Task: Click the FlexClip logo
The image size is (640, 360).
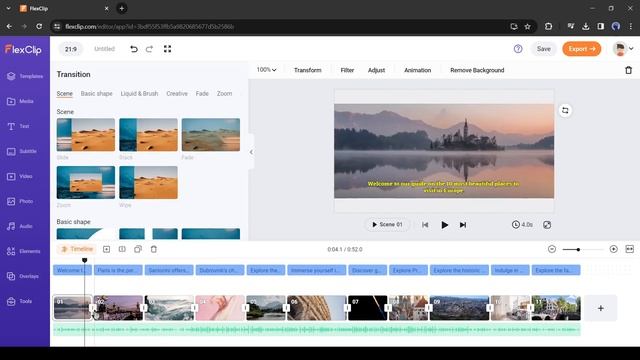Action: [x=23, y=50]
